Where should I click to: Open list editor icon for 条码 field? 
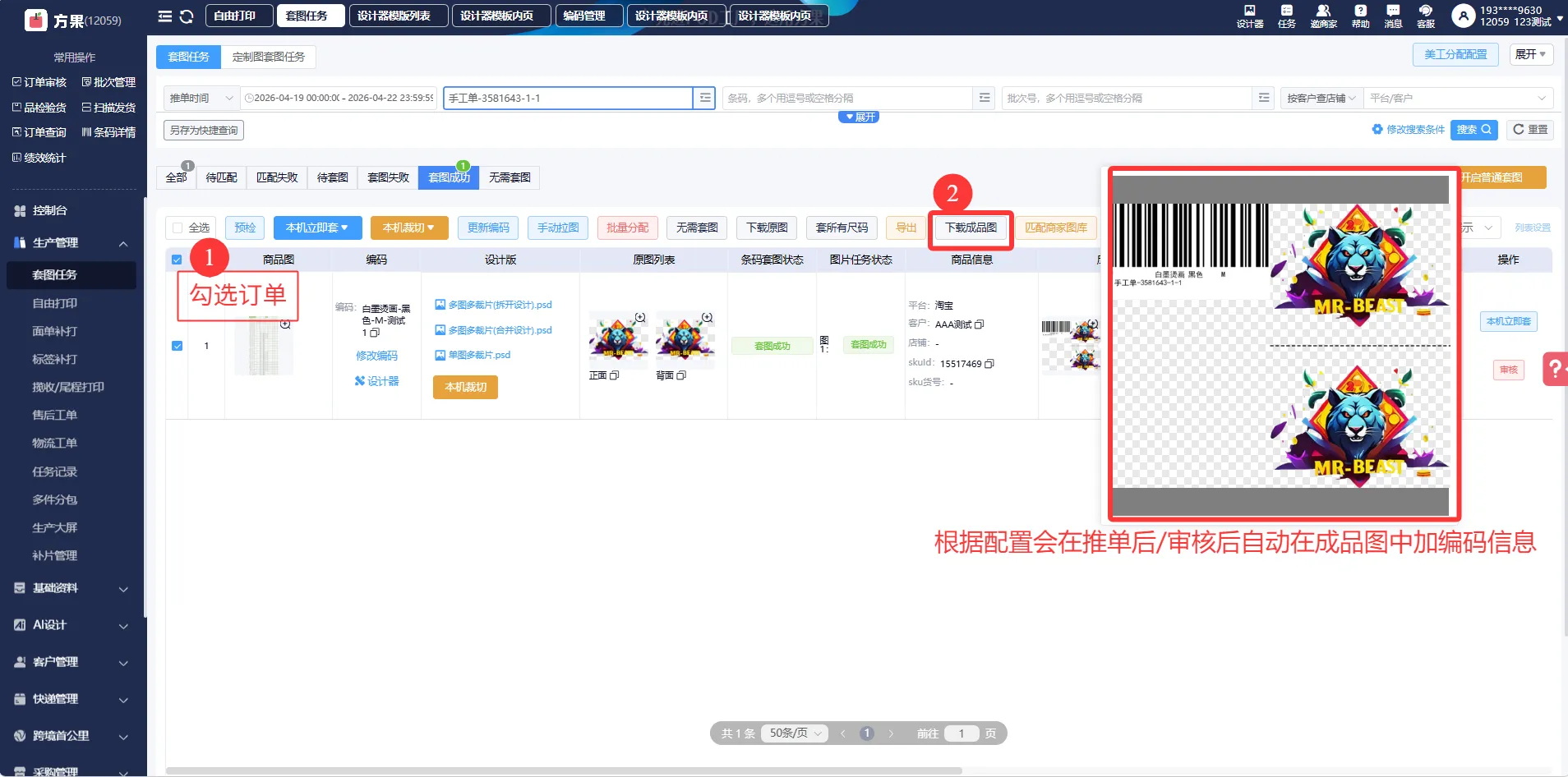point(985,98)
